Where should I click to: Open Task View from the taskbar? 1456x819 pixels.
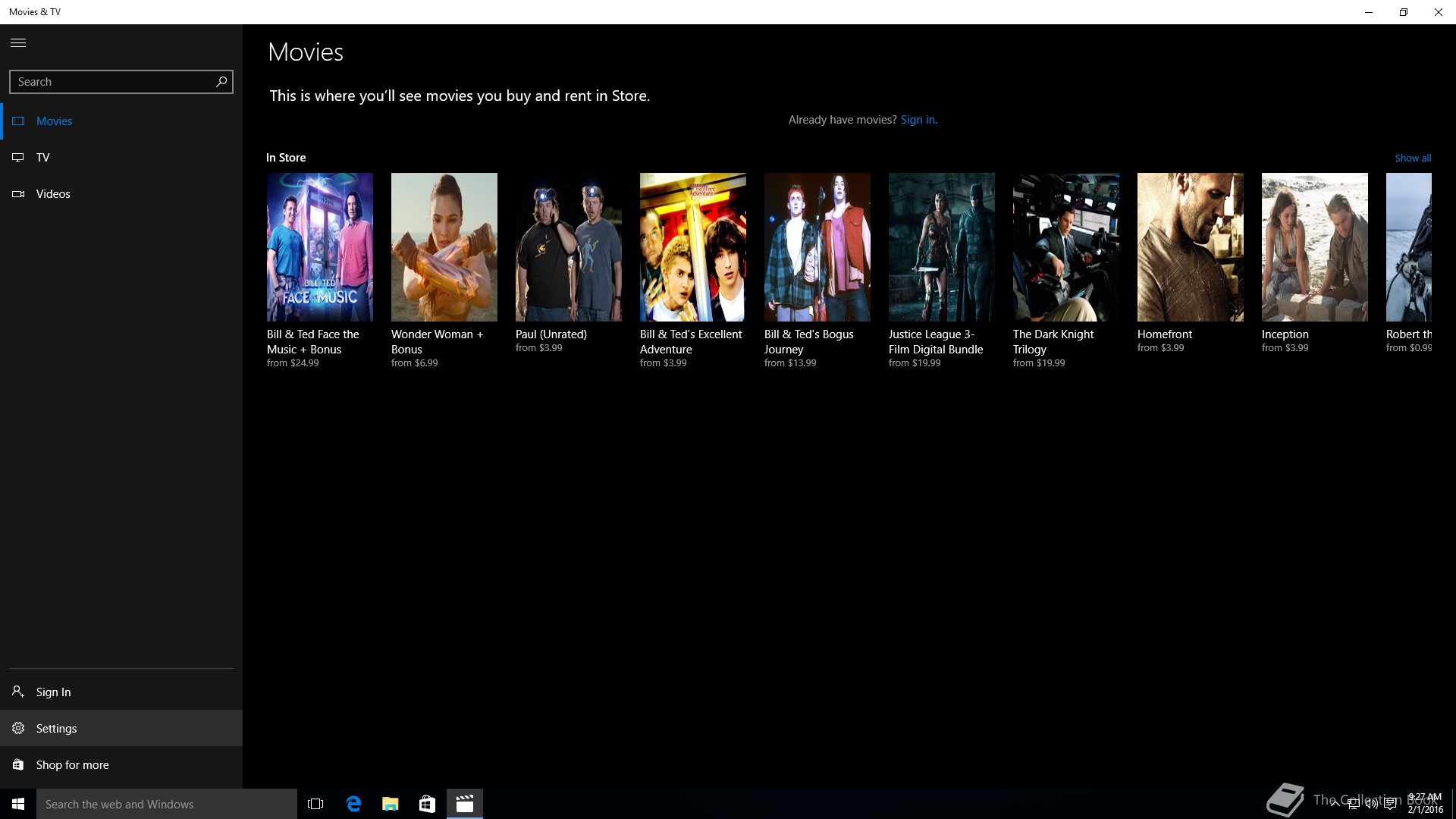coord(315,804)
